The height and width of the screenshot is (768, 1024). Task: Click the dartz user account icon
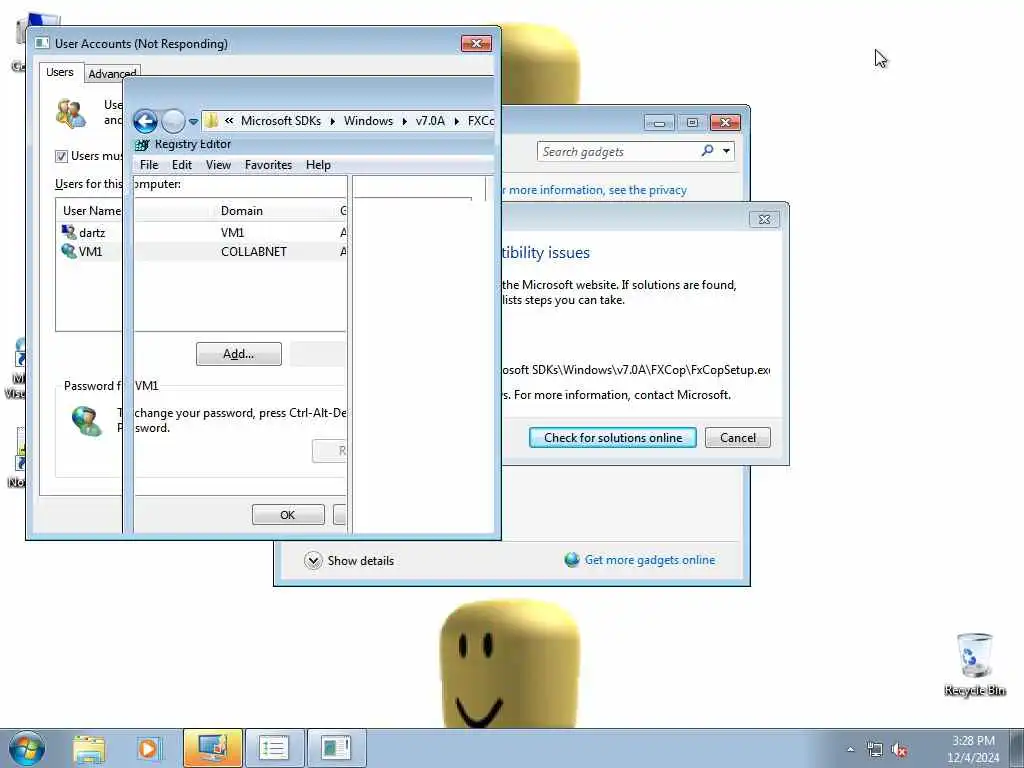(x=69, y=232)
